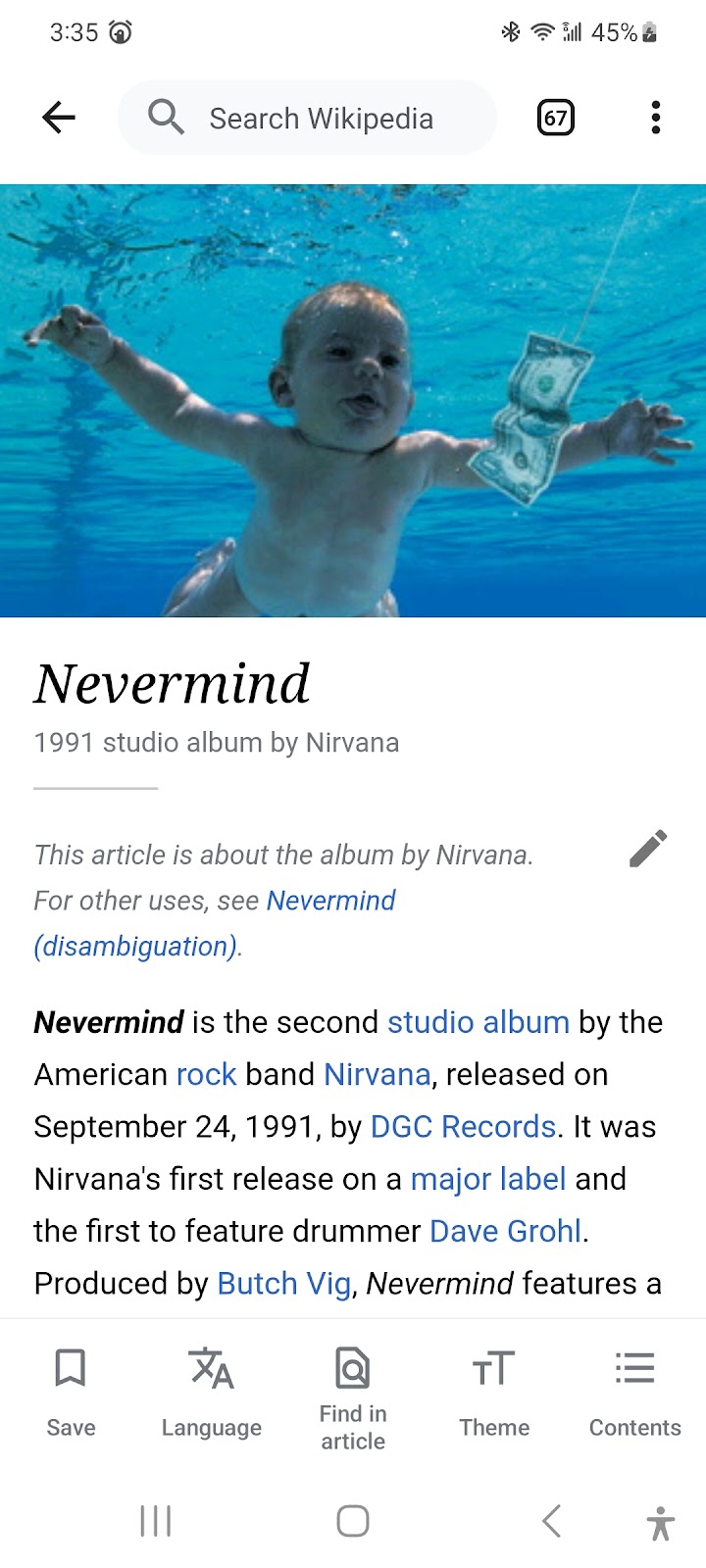Screen dimensions: 706x1568
Task: Save the article with bookmark icon
Action: 71,1393
